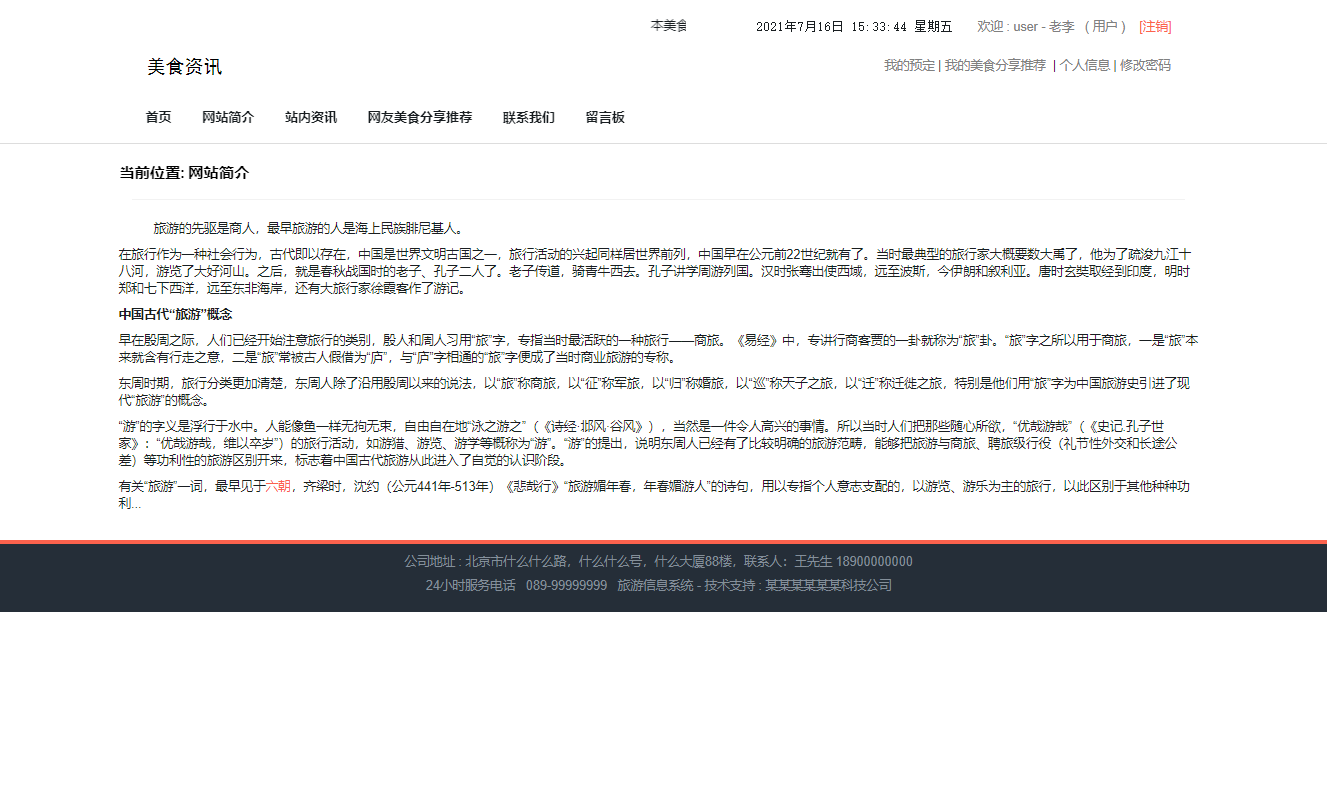Open 我的美食分享推荐 page
1327x812 pixels.
[996, 65]
